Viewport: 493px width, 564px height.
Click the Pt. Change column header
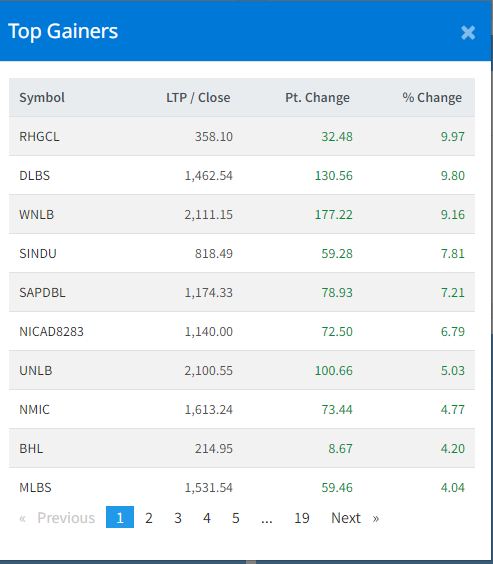[x=317, y=97]
